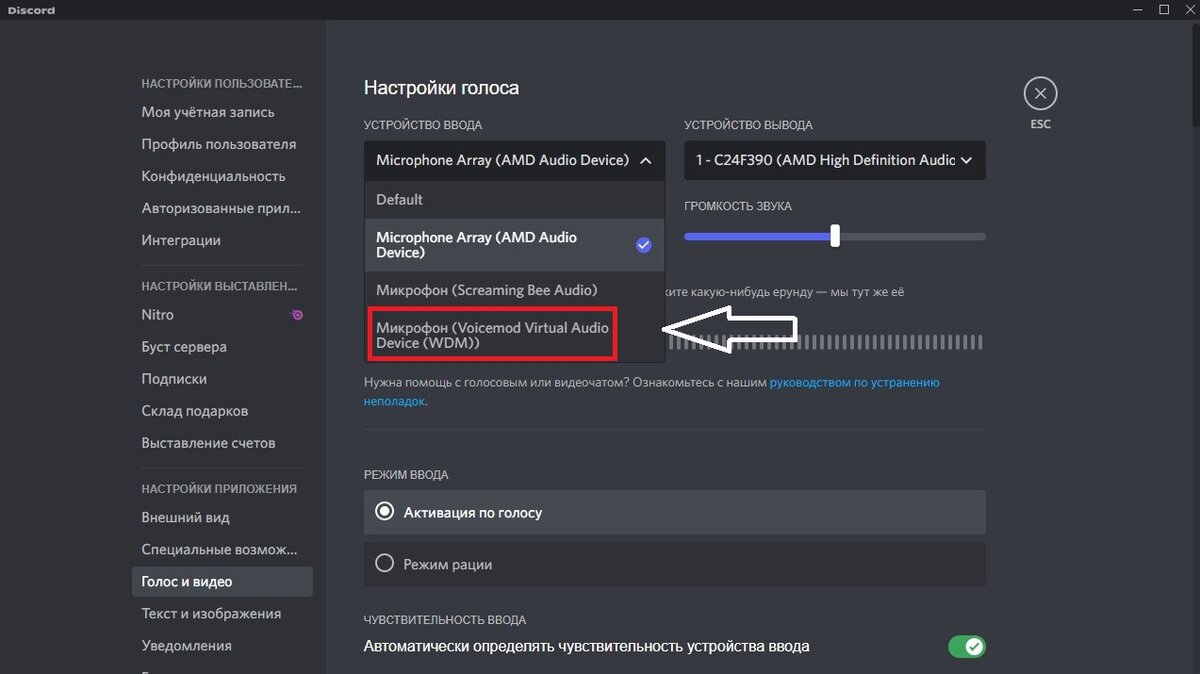
Task: Click the Устройство вывода label
Action: coord(748,125)
